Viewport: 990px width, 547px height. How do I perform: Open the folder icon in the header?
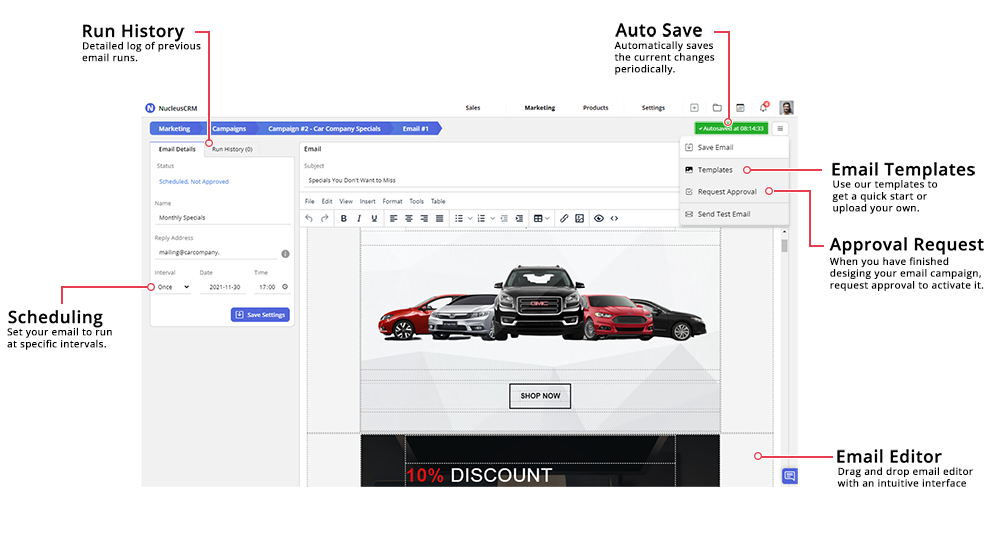pos(717,108)
